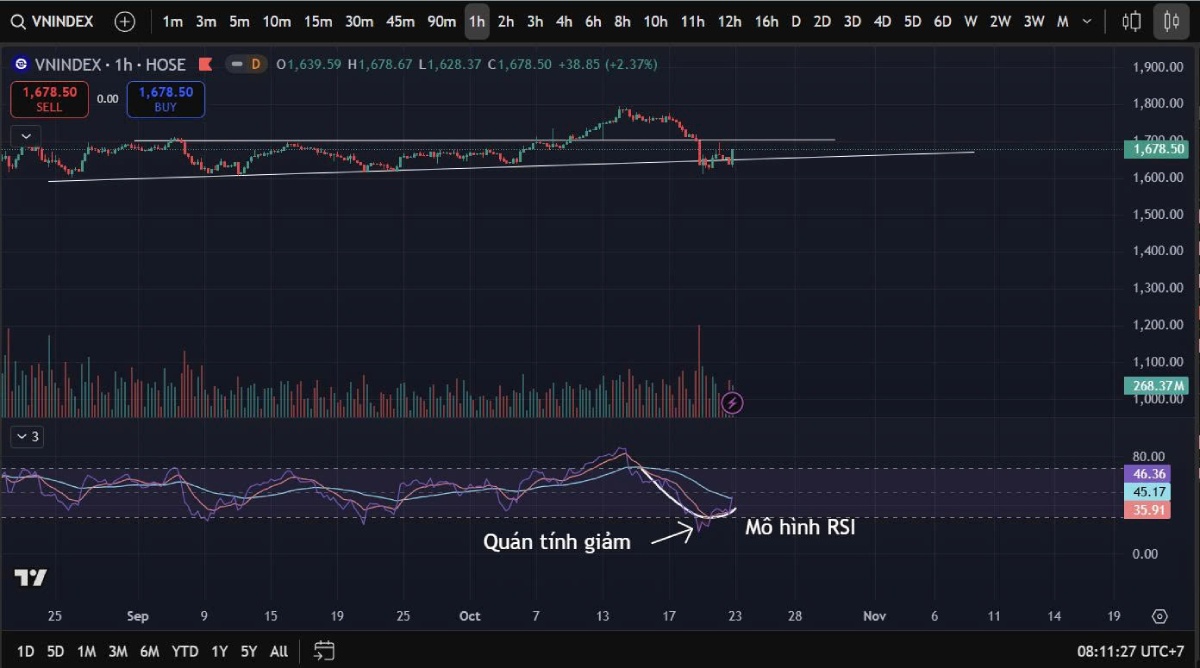Collapse the indicator legend under SELL button
This screenshot has width=1200, height=668.
pyautogui.click(x=26, y=135)
